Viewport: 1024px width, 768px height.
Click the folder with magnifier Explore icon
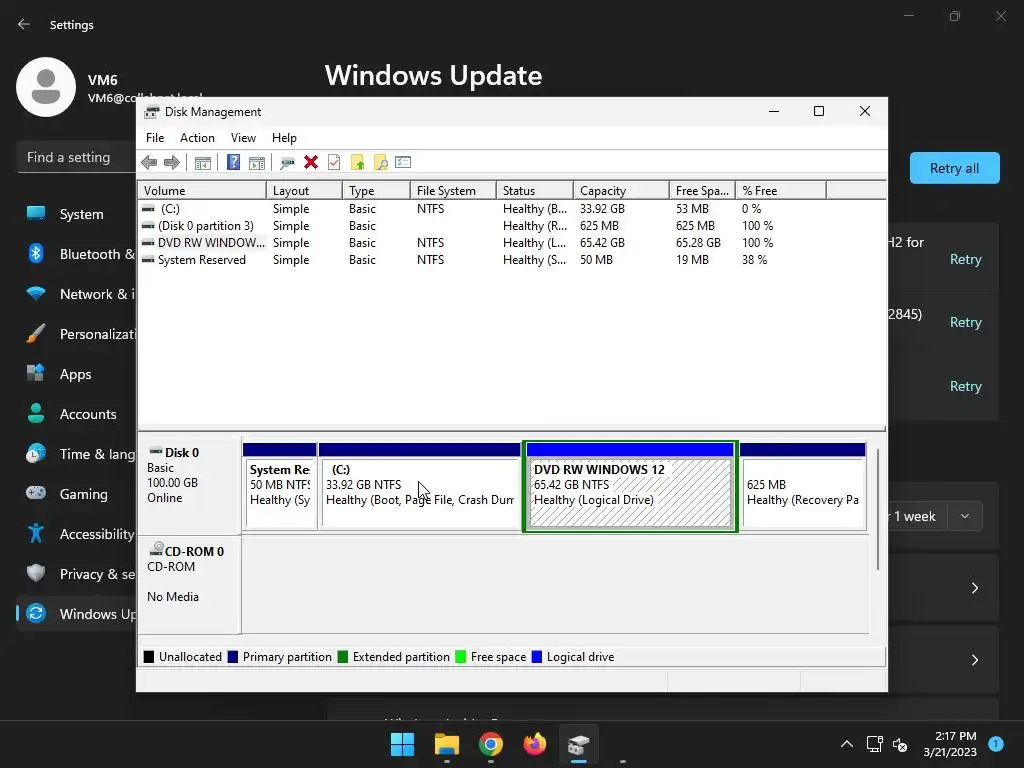[380, 163]
